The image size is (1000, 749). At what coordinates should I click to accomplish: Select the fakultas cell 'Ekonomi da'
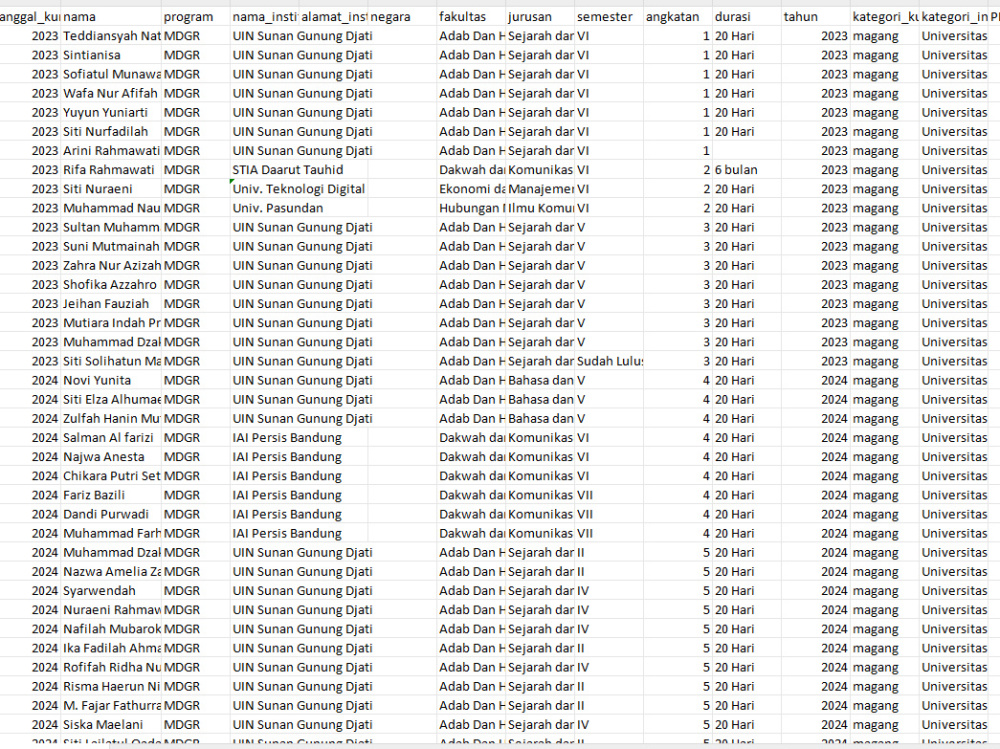[471, 189]
